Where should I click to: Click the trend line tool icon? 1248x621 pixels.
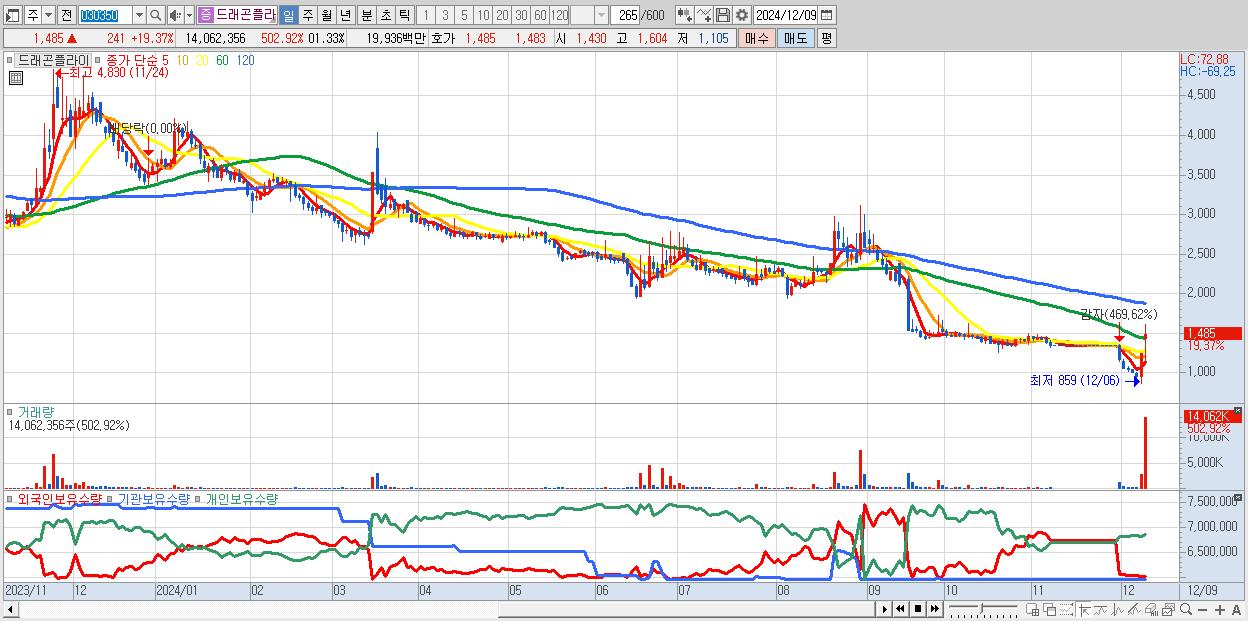pyautogui.click(x=1101, y=610)
